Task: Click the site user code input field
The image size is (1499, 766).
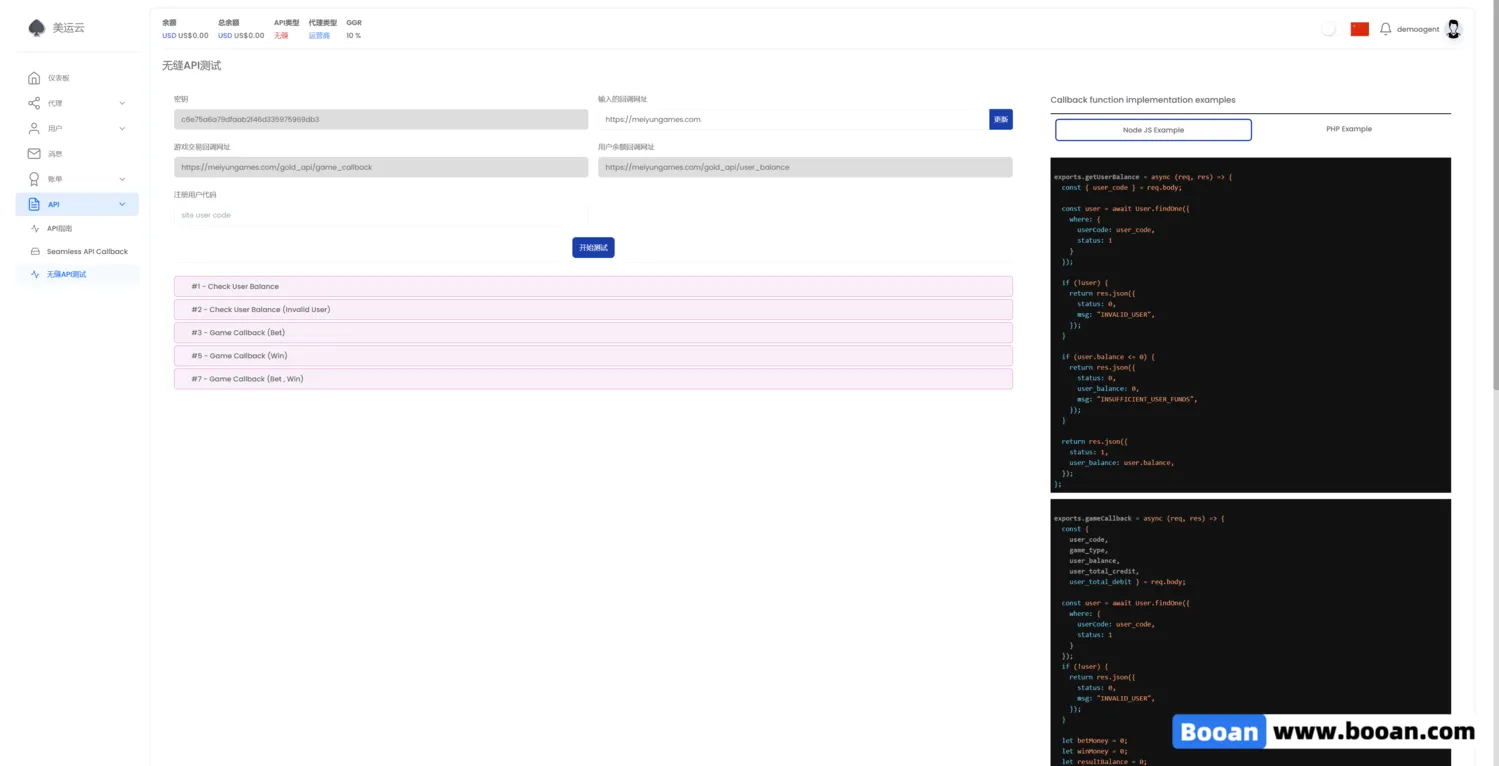Action: pos(380,215)
